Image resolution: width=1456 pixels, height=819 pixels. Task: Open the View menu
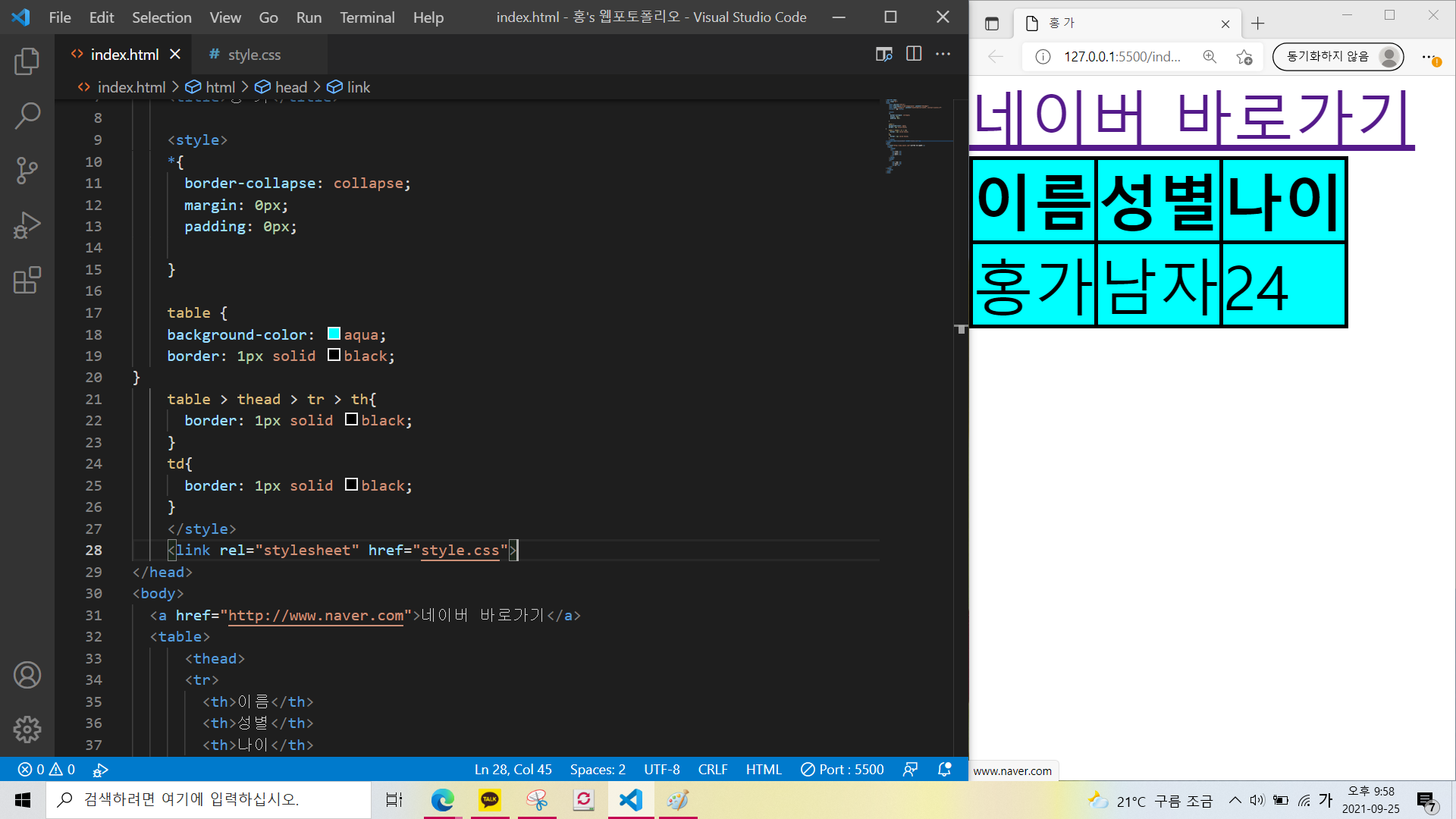click(x=225, y=17)
